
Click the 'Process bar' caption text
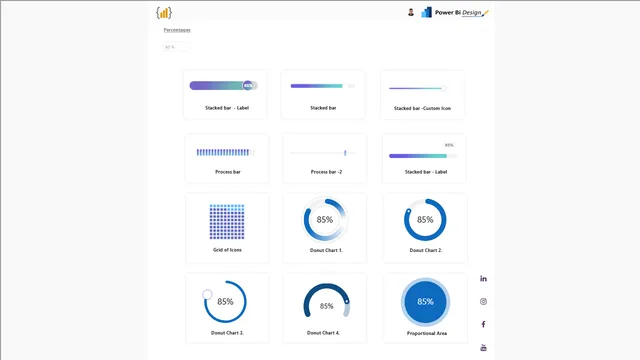click(x=228, y=172)
